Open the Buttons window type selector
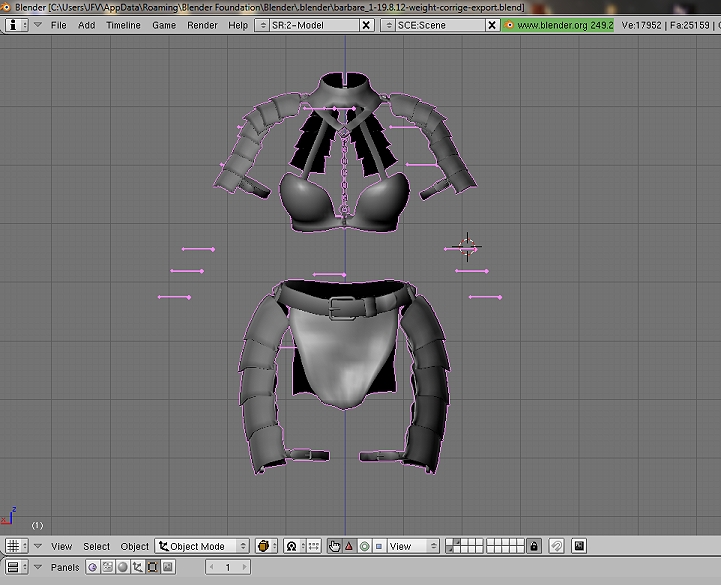 pyautogui.click(x=17, y=567)
